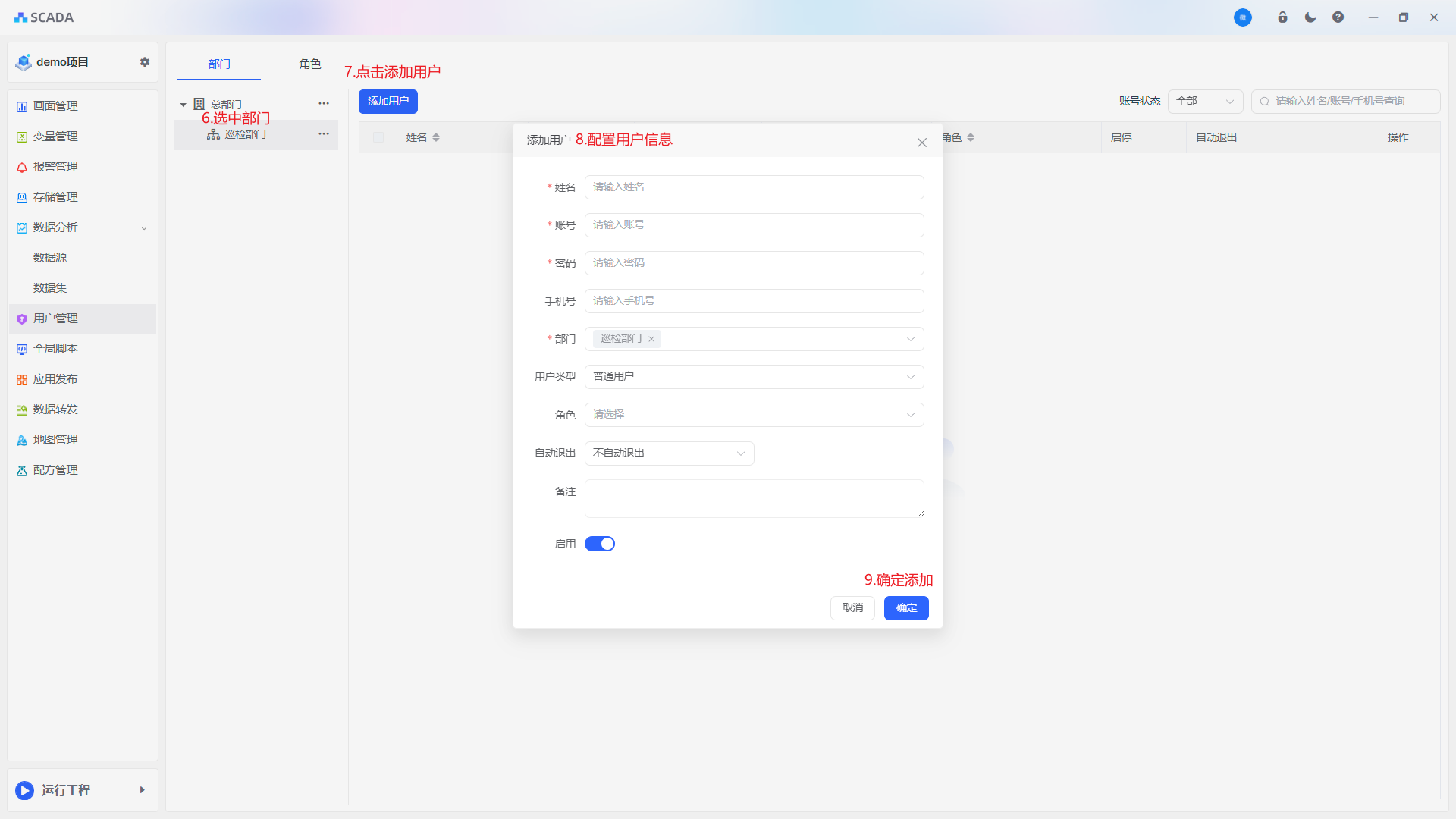Click the 姓名 input field
The height and width of the screenshot is (819, 1456).
[x=754, y=187]
